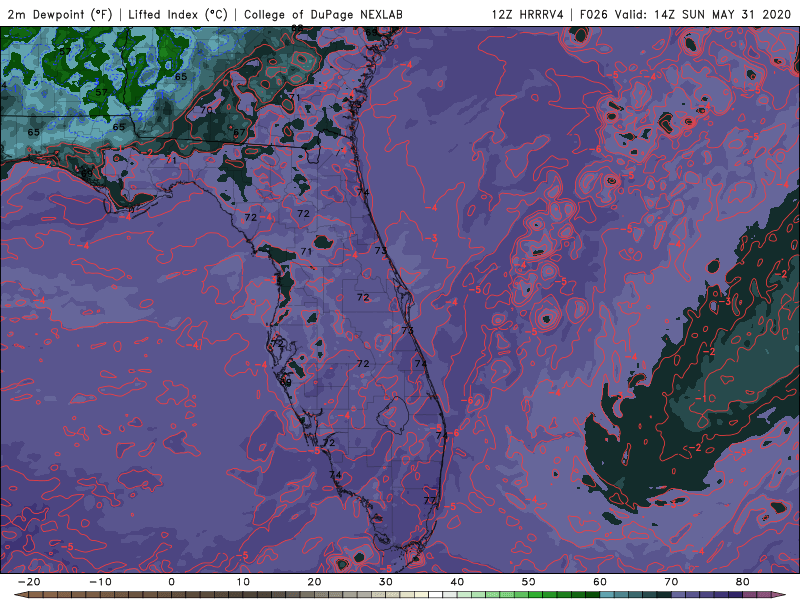
Task: Click the '2m Dewpoint (°F)' title text
Action: [60, 14]
